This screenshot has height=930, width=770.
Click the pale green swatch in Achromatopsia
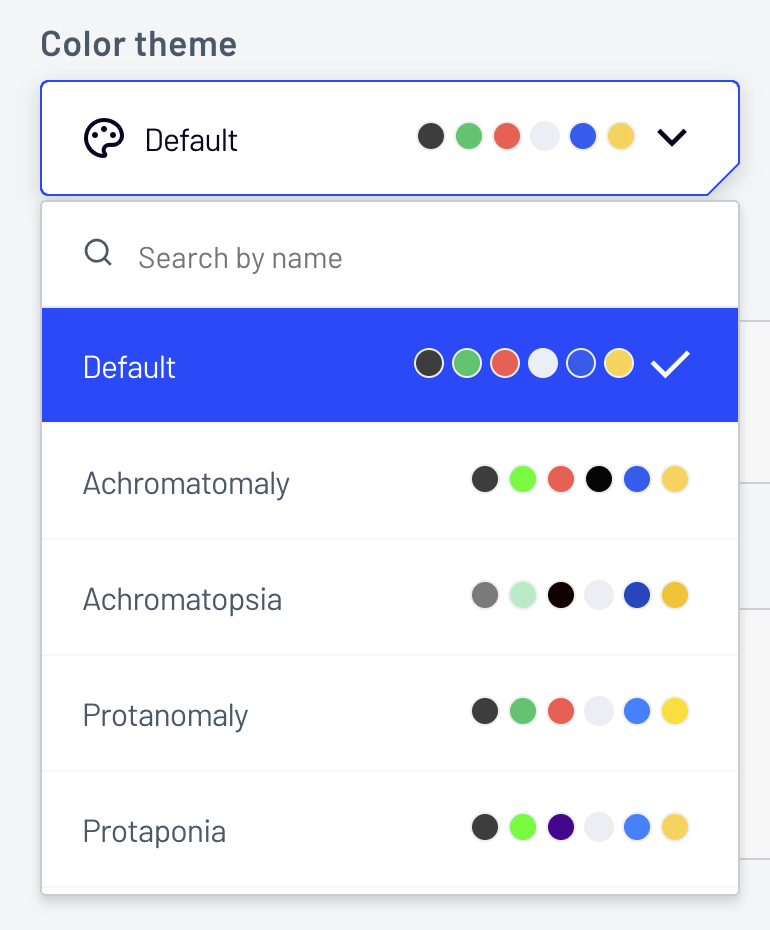click(x=523, y=595)
